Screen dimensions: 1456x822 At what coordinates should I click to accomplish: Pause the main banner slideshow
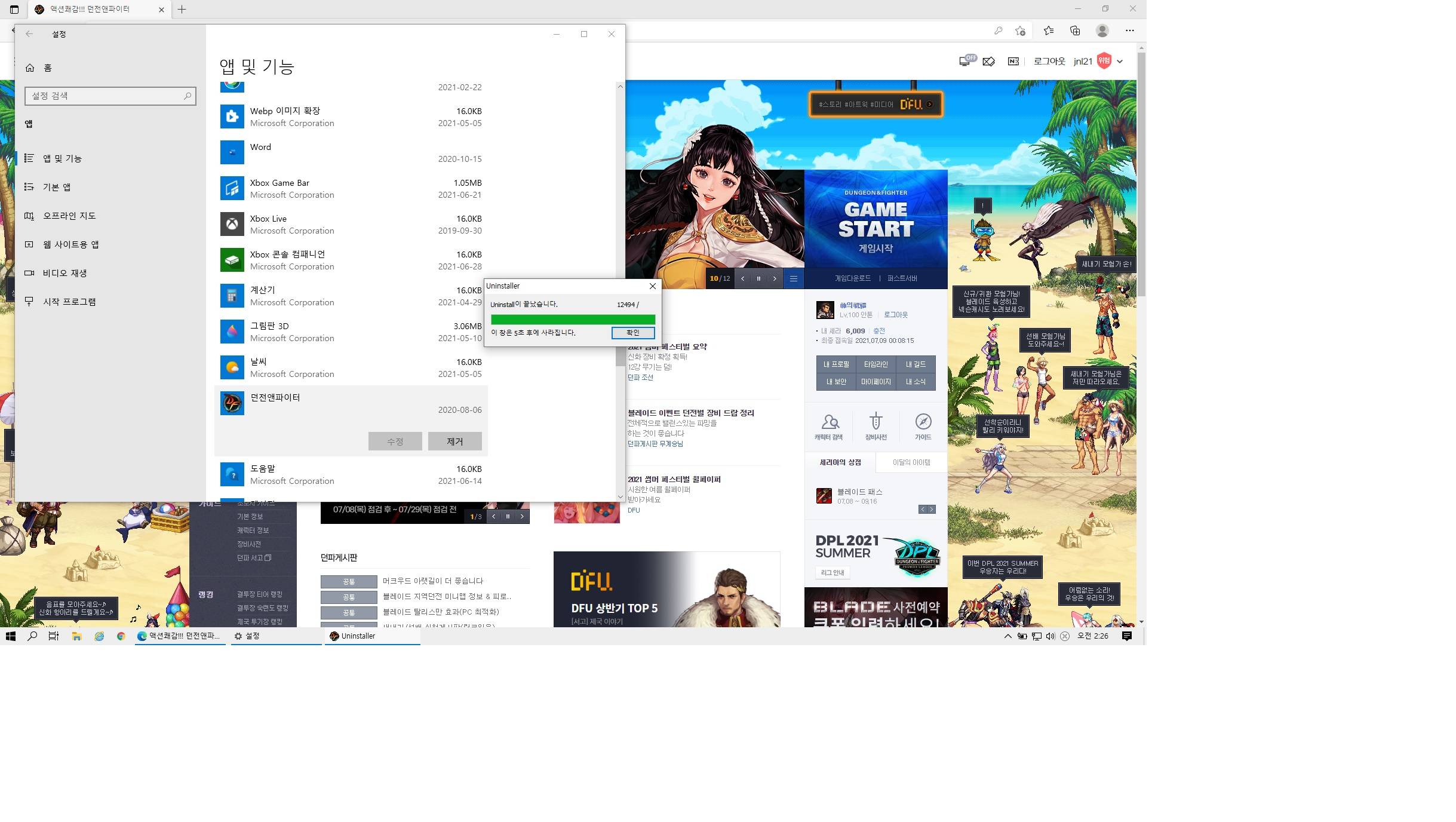[x=758, y=278]
